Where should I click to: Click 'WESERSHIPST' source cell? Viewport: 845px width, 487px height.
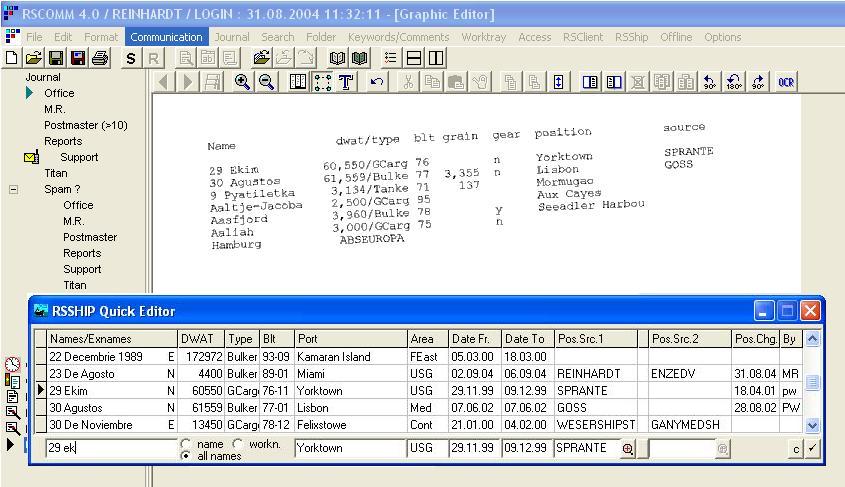[x=595, y=425]
